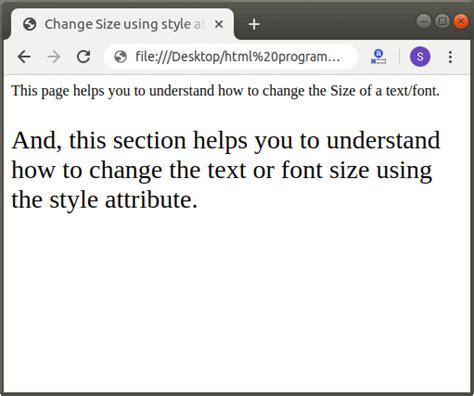Open a new tab with plus button

pyautogui.click(x=254, y=24)
